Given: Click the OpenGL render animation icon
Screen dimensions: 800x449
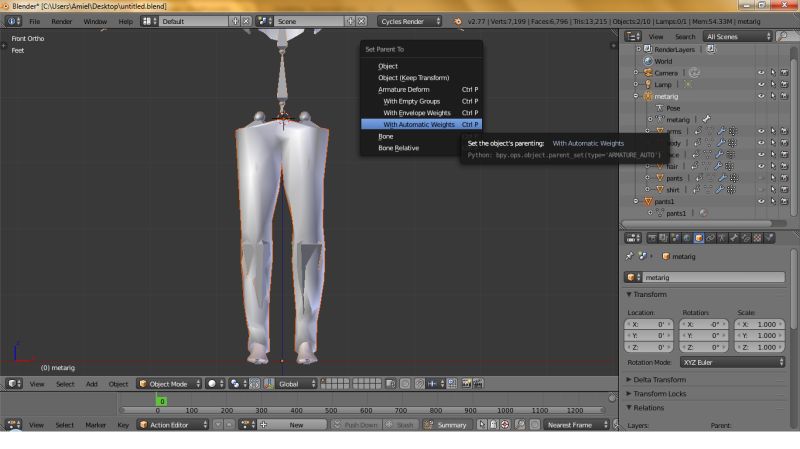Looking at the screenshot, I should [x=478, y=384].
